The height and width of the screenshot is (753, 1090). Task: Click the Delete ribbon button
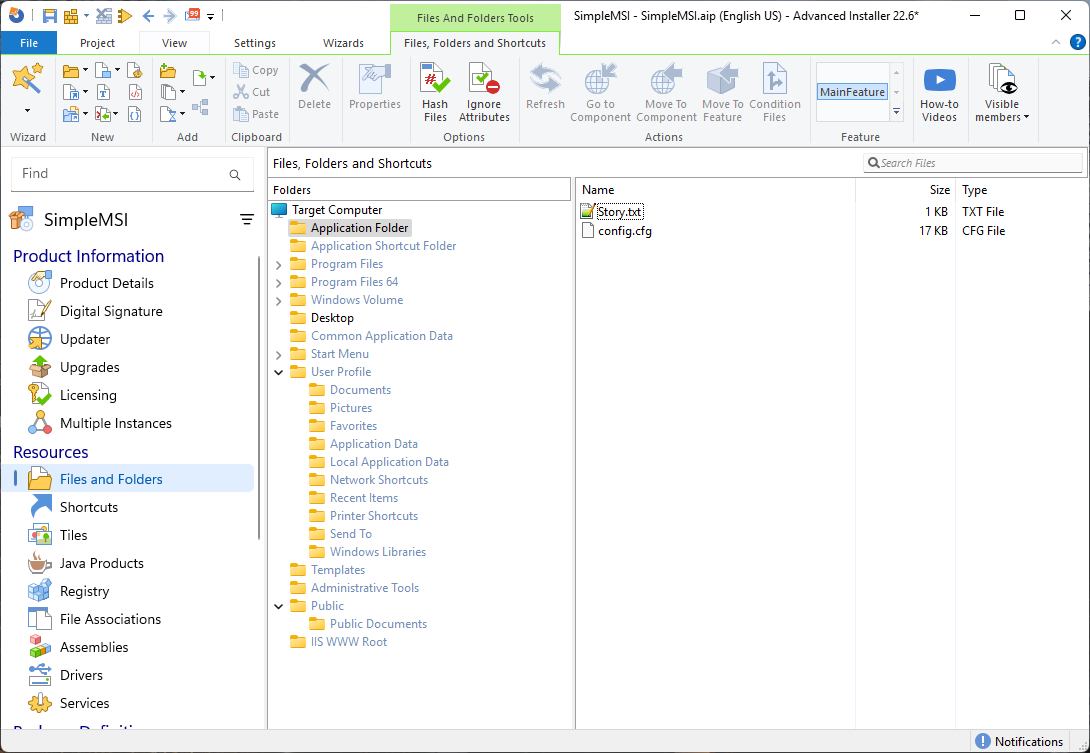tap(314, 86)
